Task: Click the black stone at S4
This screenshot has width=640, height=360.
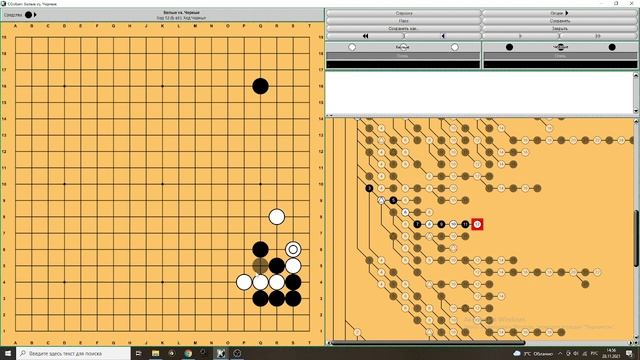Action: point(293,282)
